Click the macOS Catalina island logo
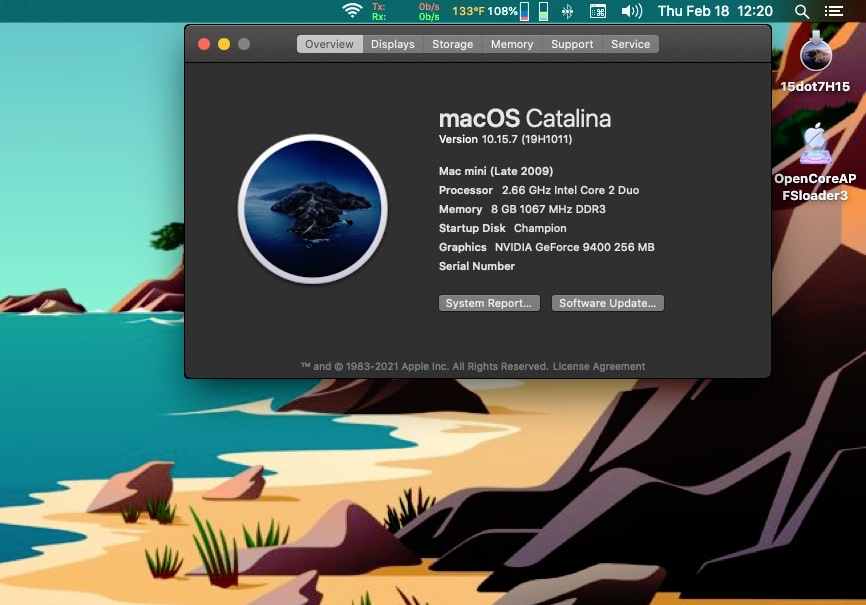Viewport: 866px width, 605px height. [313, 209]
